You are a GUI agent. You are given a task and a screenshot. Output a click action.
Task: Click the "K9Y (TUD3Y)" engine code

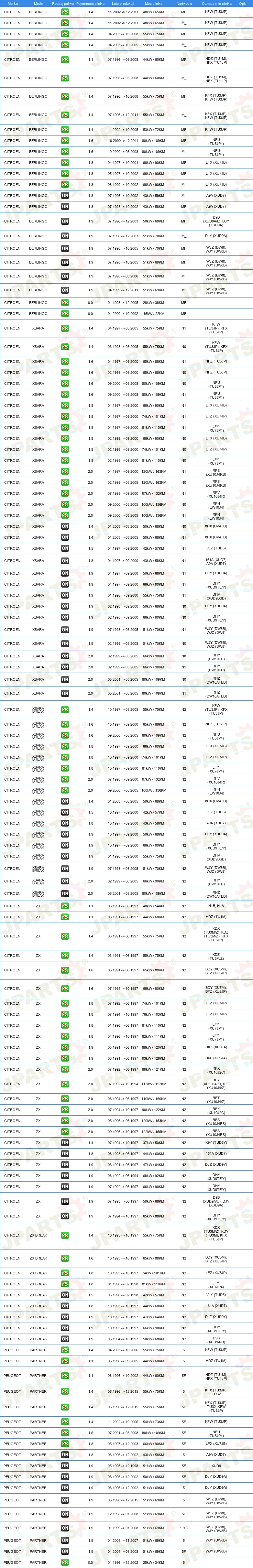(216, 1143)
